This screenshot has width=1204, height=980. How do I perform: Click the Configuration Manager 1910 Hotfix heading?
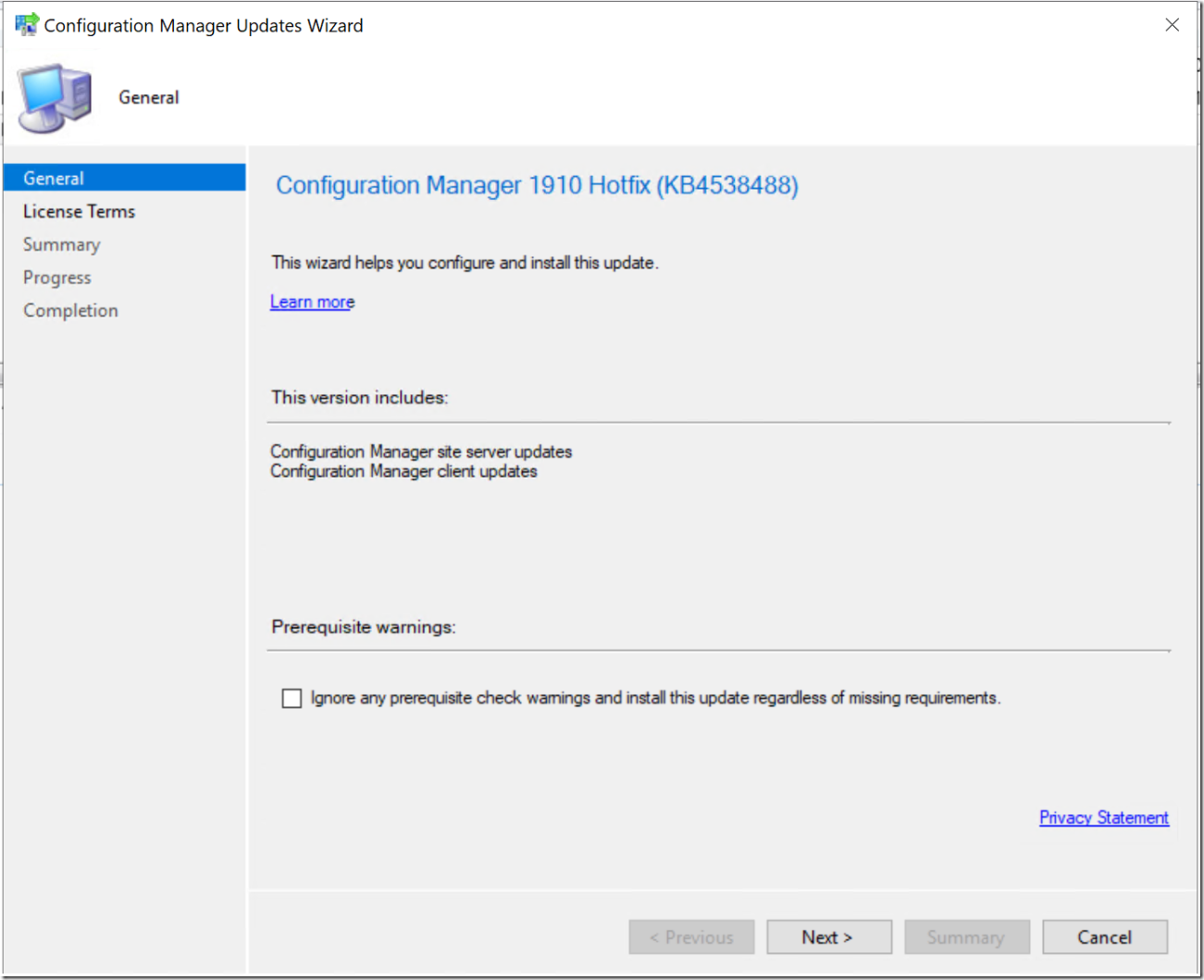click(536, 185)
